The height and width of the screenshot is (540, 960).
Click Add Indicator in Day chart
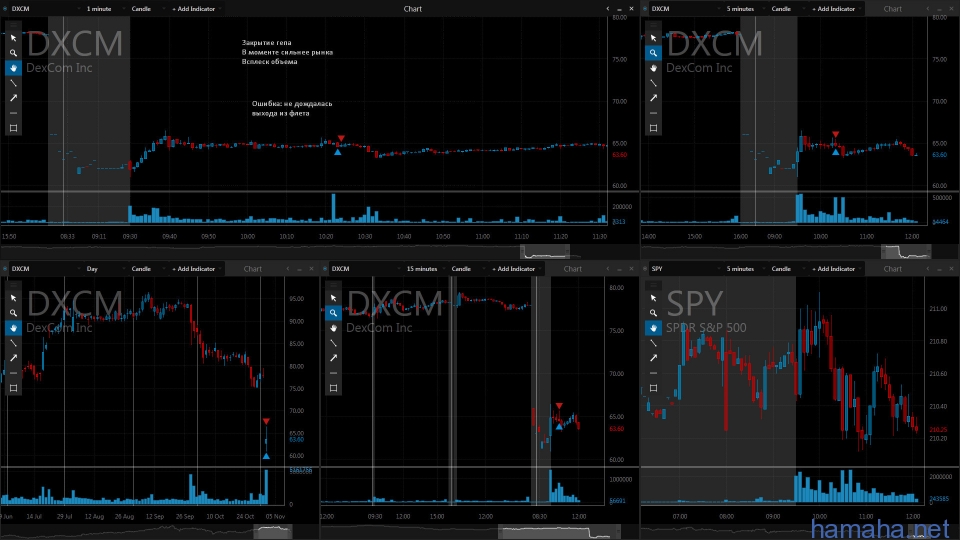click(x=195, y=269)
